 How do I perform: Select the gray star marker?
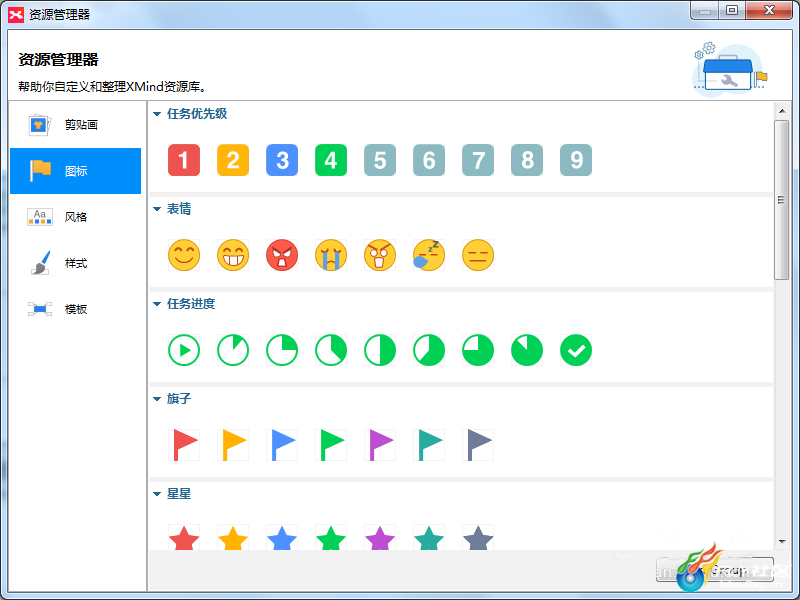click(x=478, y=537)
